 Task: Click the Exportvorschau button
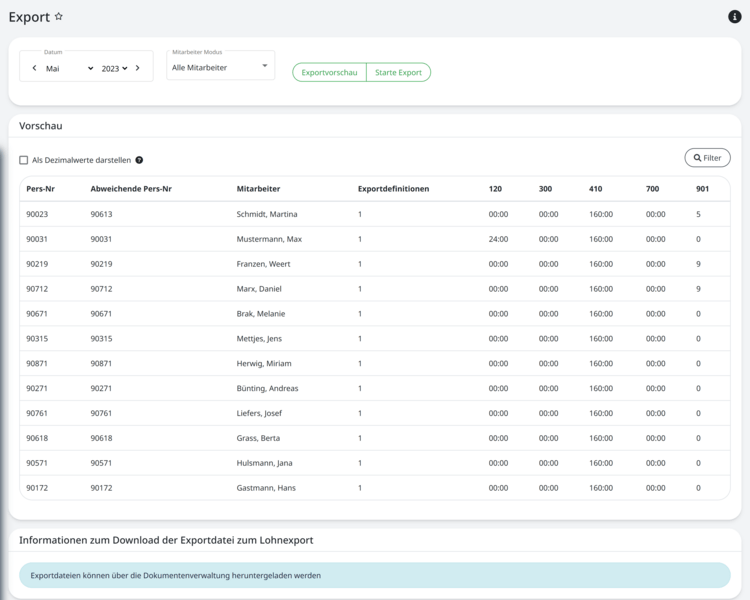(x=329, y=72)
